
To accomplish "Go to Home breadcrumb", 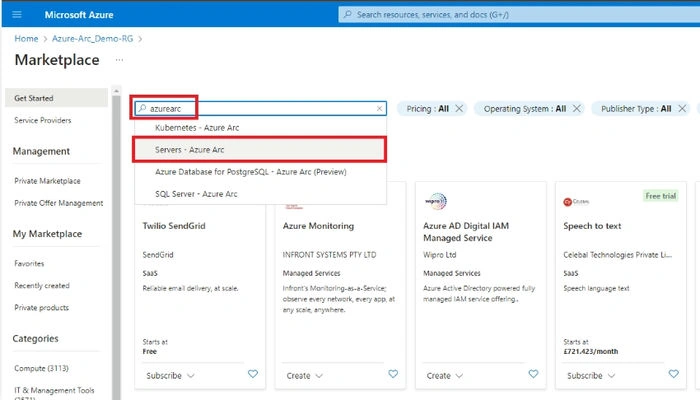I will click(26, 39).
